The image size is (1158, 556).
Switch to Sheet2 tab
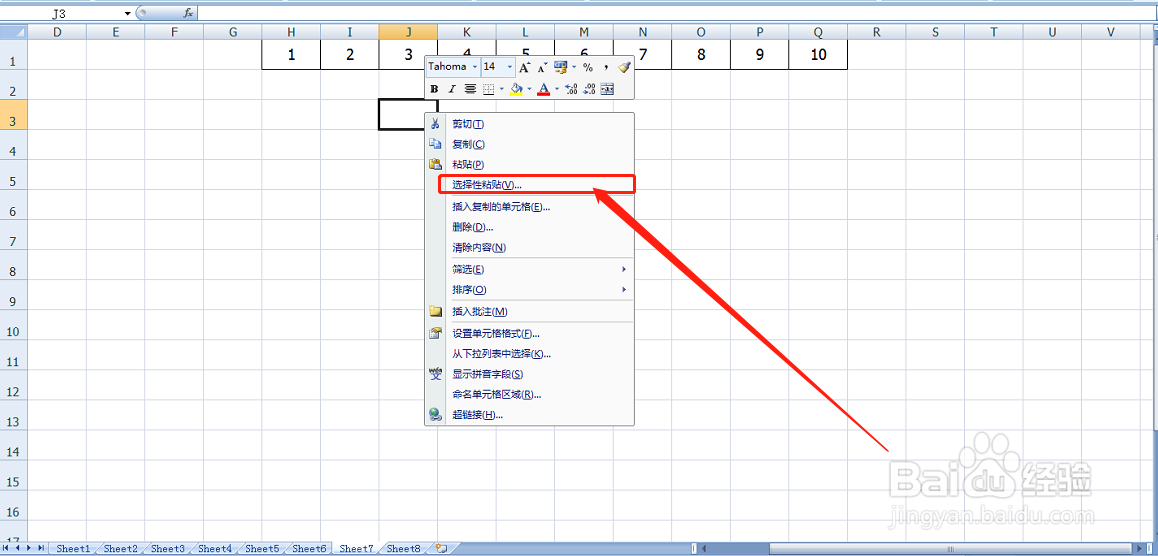120,549
